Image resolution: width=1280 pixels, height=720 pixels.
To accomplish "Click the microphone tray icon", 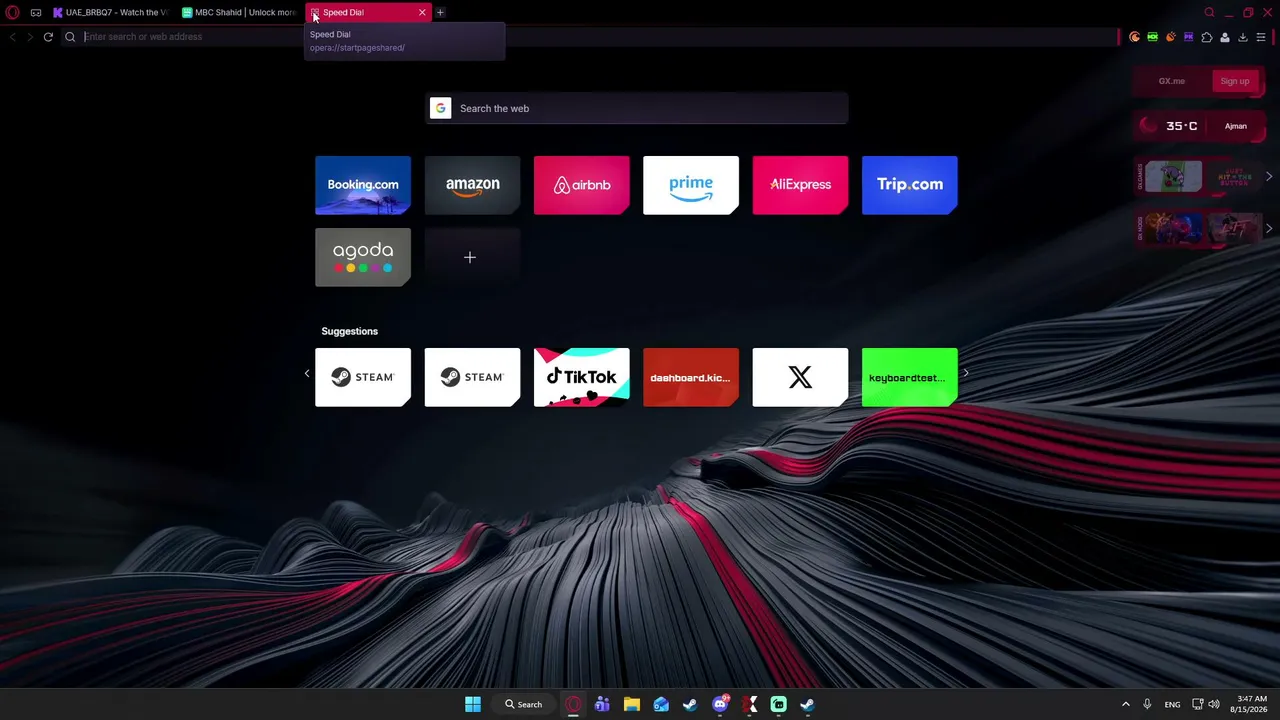I will 1147,704.
